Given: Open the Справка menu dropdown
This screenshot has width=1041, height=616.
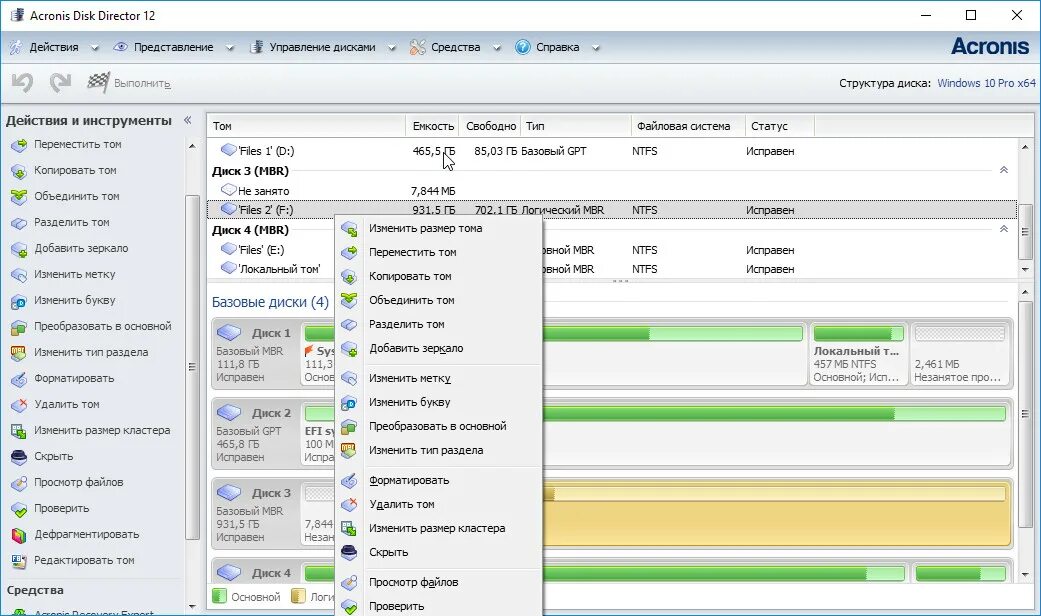Looking at the screenshot, I should 557,47.
